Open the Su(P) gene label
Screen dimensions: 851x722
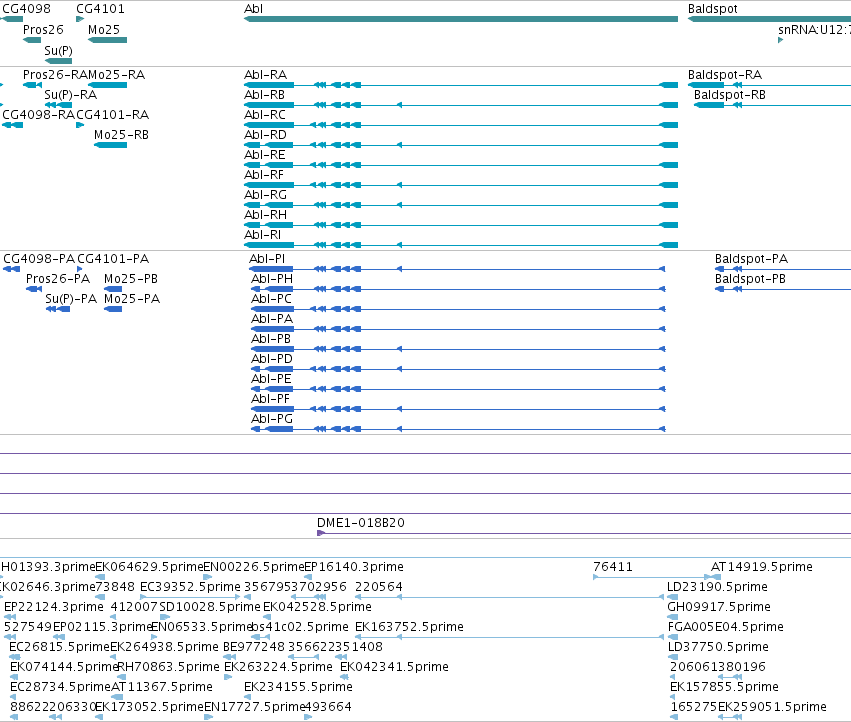coord(58,50)
